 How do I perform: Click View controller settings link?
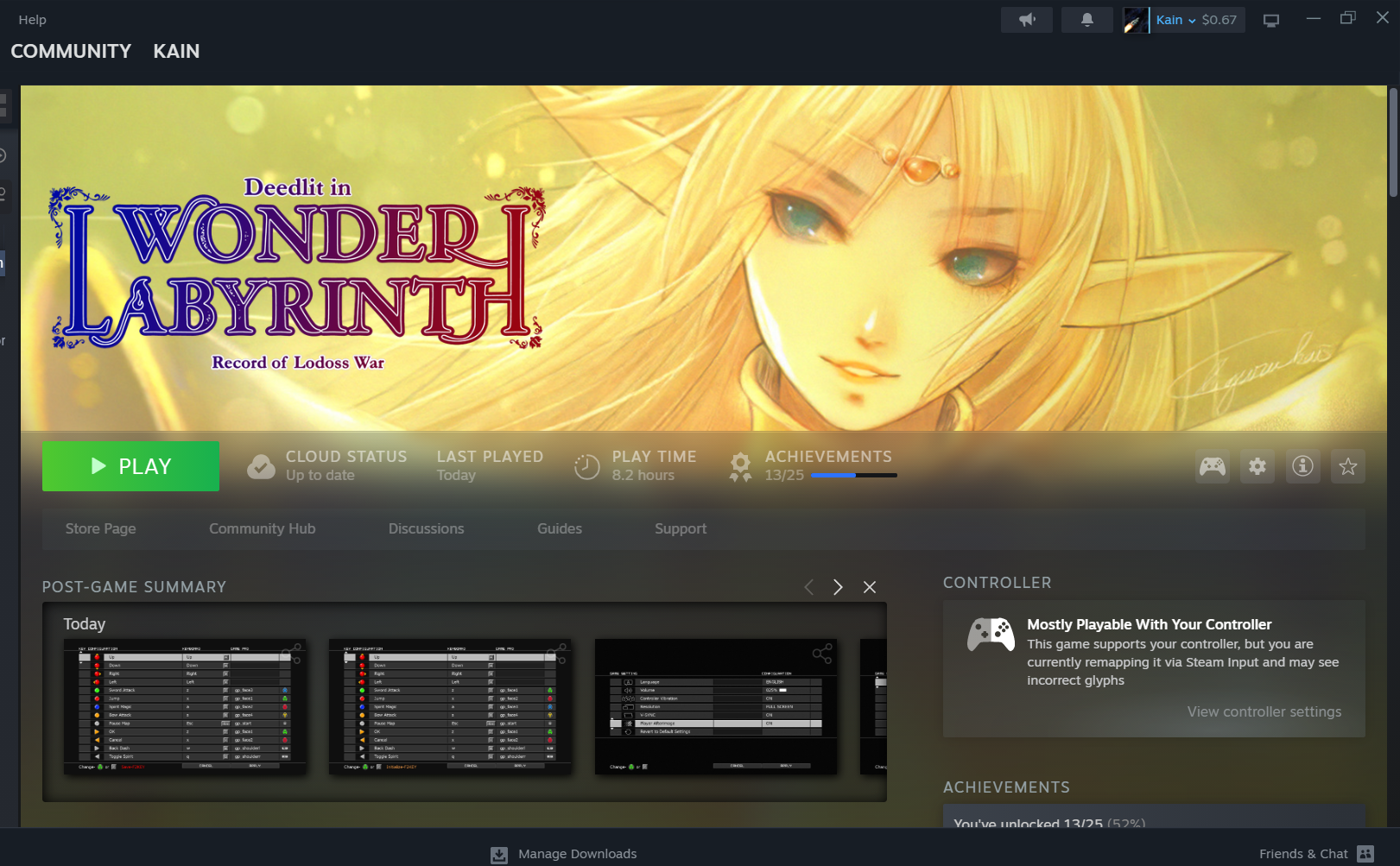click(x=1264, y=712)
